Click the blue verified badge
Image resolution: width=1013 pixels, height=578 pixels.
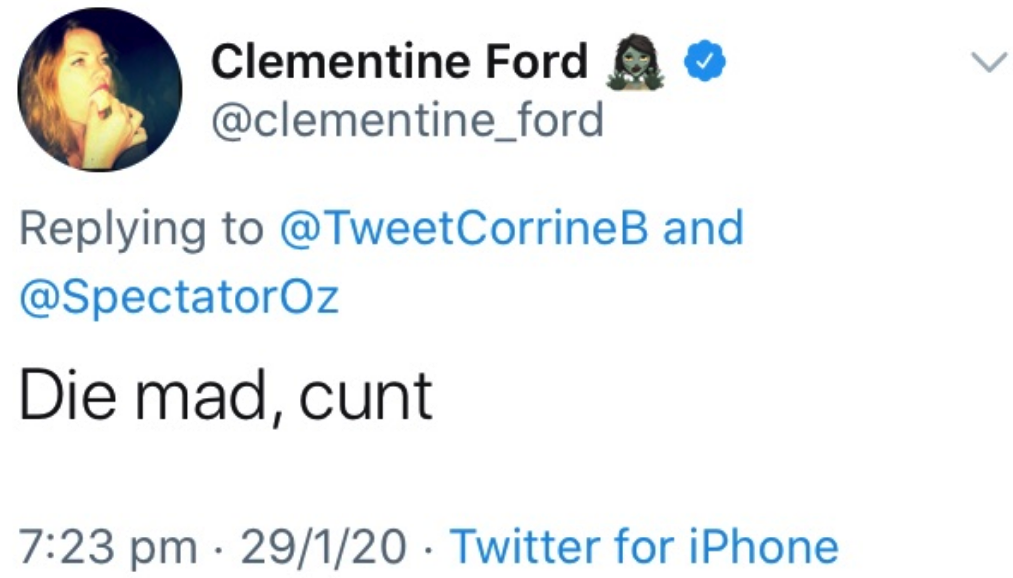[x=703, y=64]
